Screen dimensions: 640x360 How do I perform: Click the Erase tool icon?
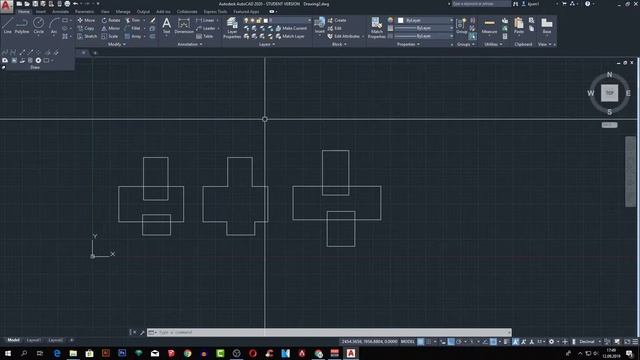(x=153, y=20)
